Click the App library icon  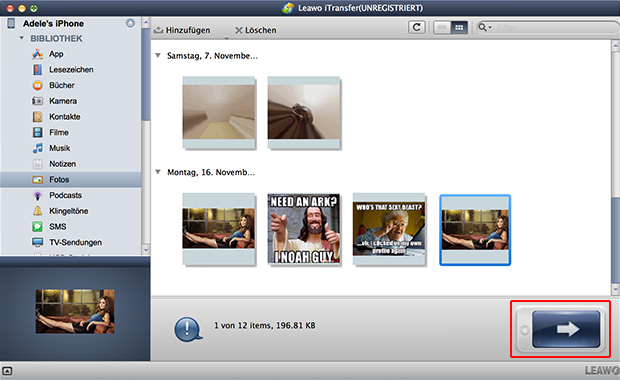pyautogui.click(x=38, y=54)
